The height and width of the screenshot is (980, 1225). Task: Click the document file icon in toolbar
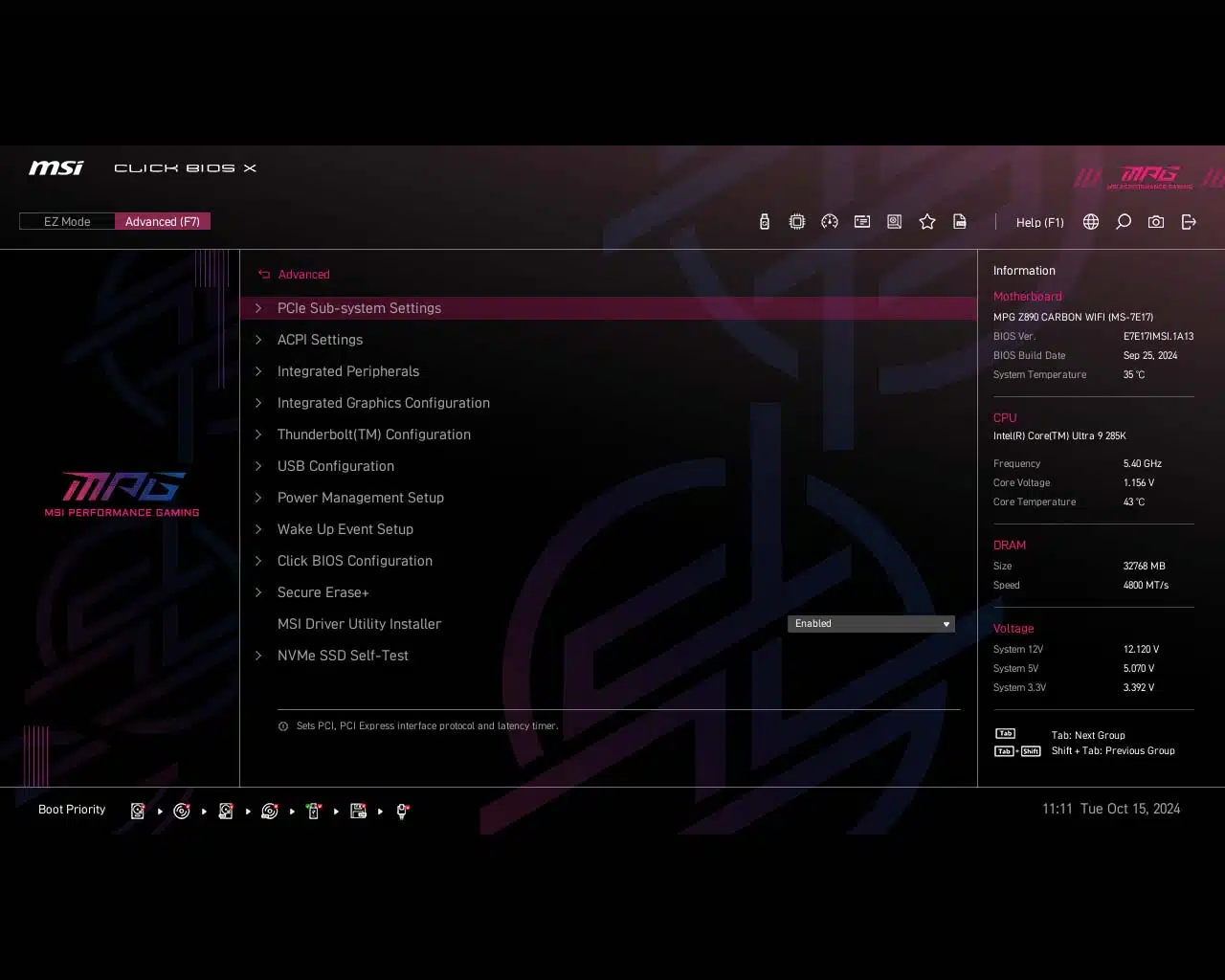(x=960, y=222)
